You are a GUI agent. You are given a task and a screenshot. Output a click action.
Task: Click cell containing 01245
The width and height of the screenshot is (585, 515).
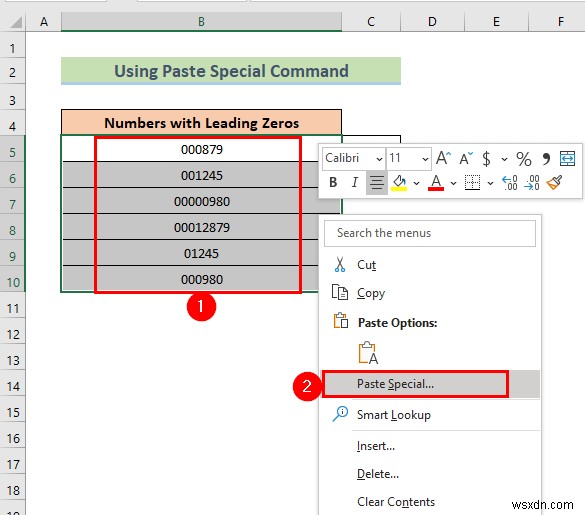click(201, 253)
